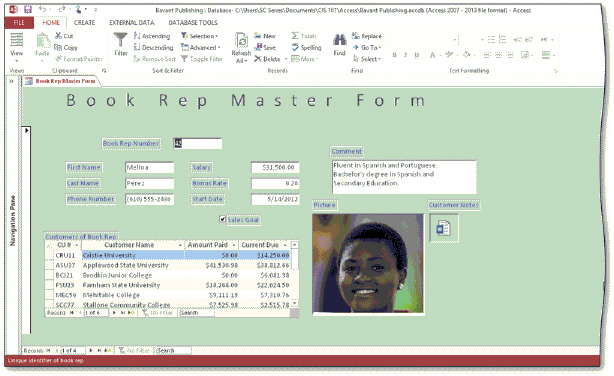Apply Underline text formatting
Viewport: 614px width, 376px height.
[x=417, y=55]
